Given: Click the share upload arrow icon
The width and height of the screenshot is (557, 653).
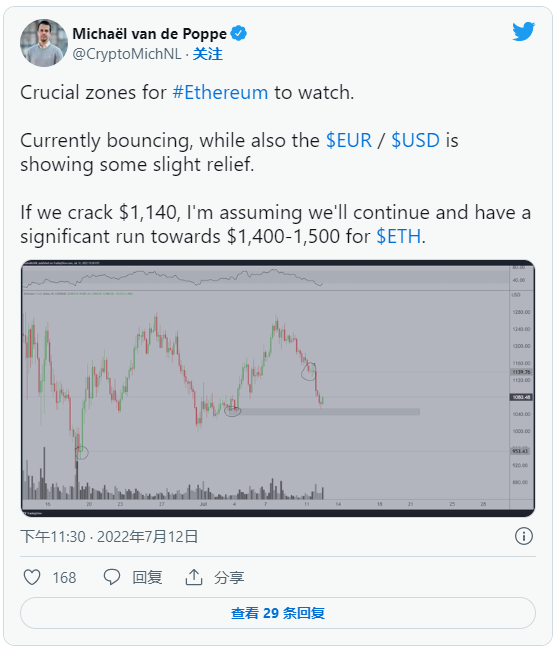Looking at the screenshot, I should click(x=194, y=577).
